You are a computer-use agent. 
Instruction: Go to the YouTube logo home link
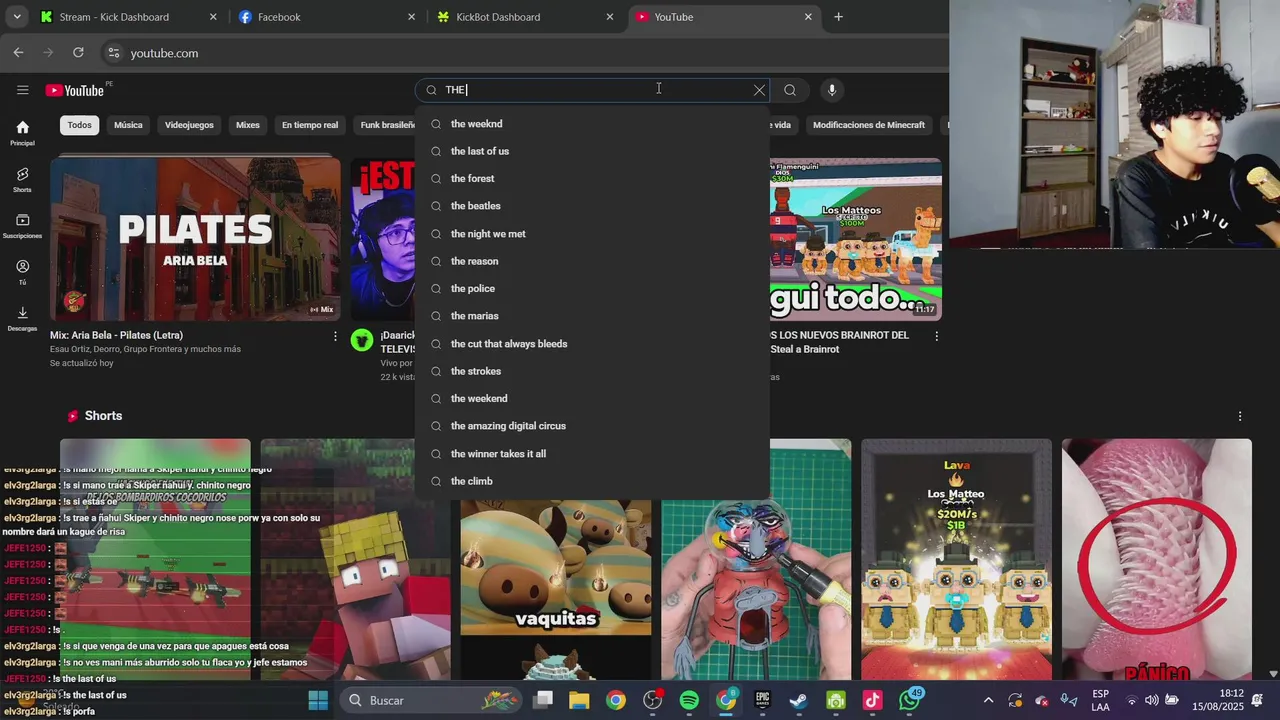[75, 90]
